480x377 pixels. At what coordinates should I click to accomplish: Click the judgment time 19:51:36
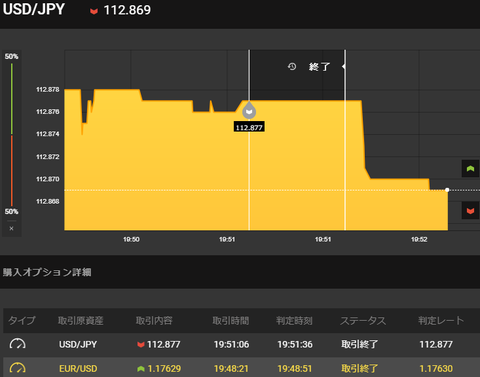coord(295,344)
